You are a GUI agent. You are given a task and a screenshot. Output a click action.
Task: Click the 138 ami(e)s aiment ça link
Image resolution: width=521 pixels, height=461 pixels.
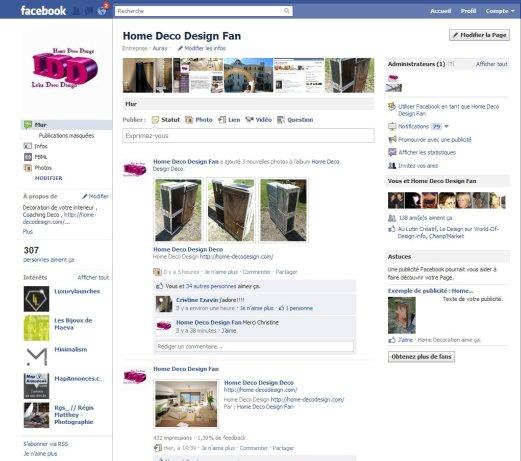425,218
